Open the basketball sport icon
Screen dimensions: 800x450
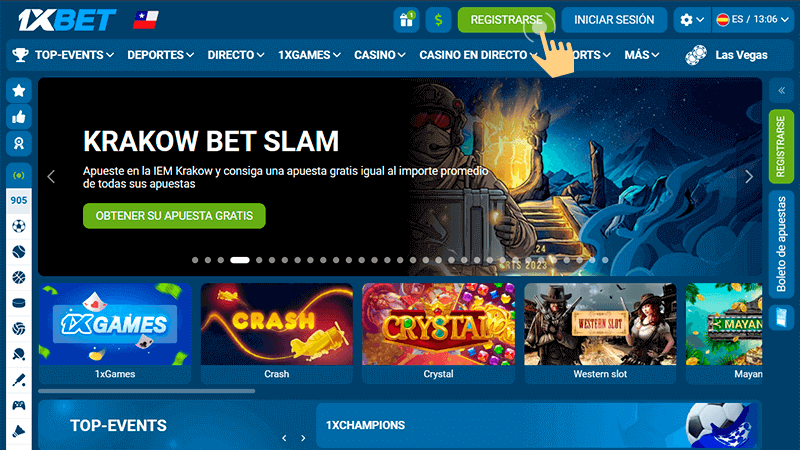[x=19, y=277]
